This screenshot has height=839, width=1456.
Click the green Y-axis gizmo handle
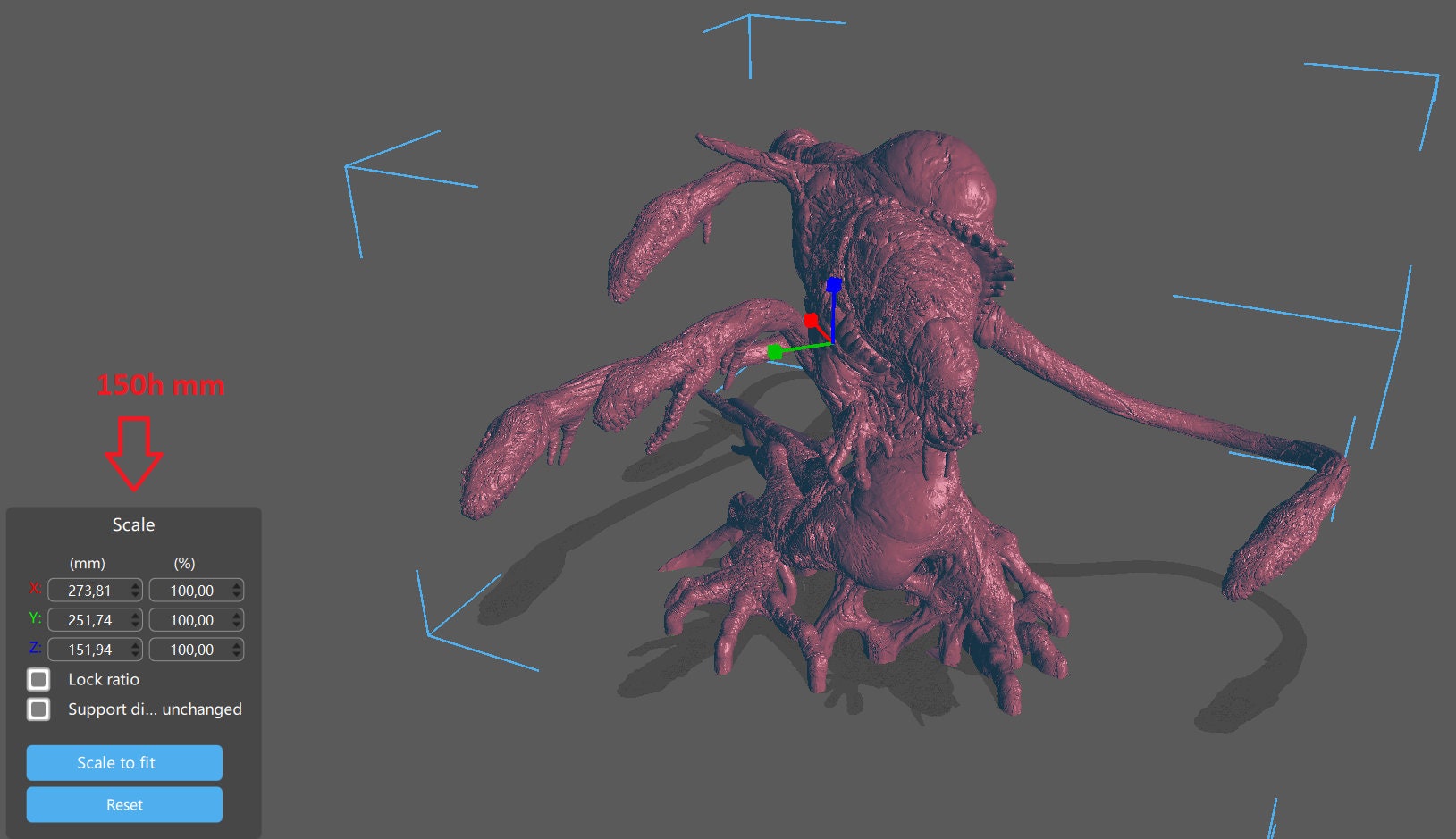click(x=775, y=353)
